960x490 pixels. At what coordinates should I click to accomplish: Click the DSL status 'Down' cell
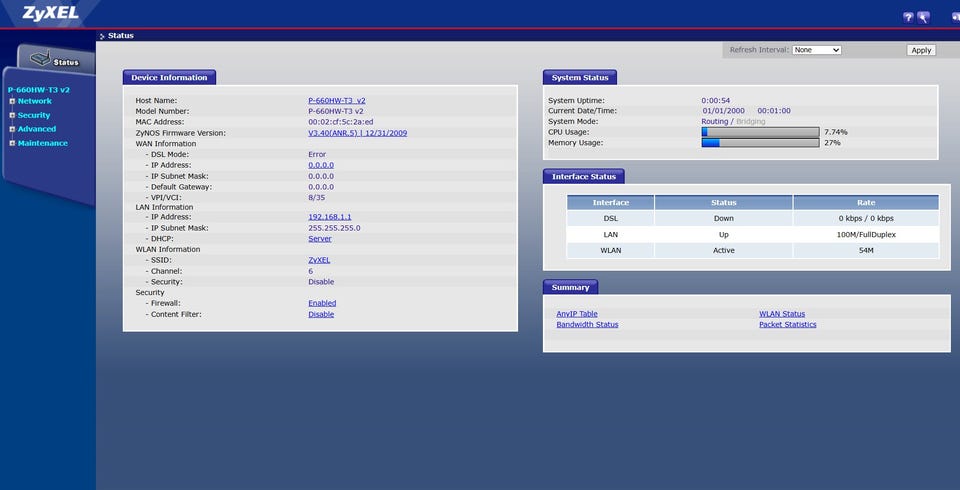click(724, 219)
